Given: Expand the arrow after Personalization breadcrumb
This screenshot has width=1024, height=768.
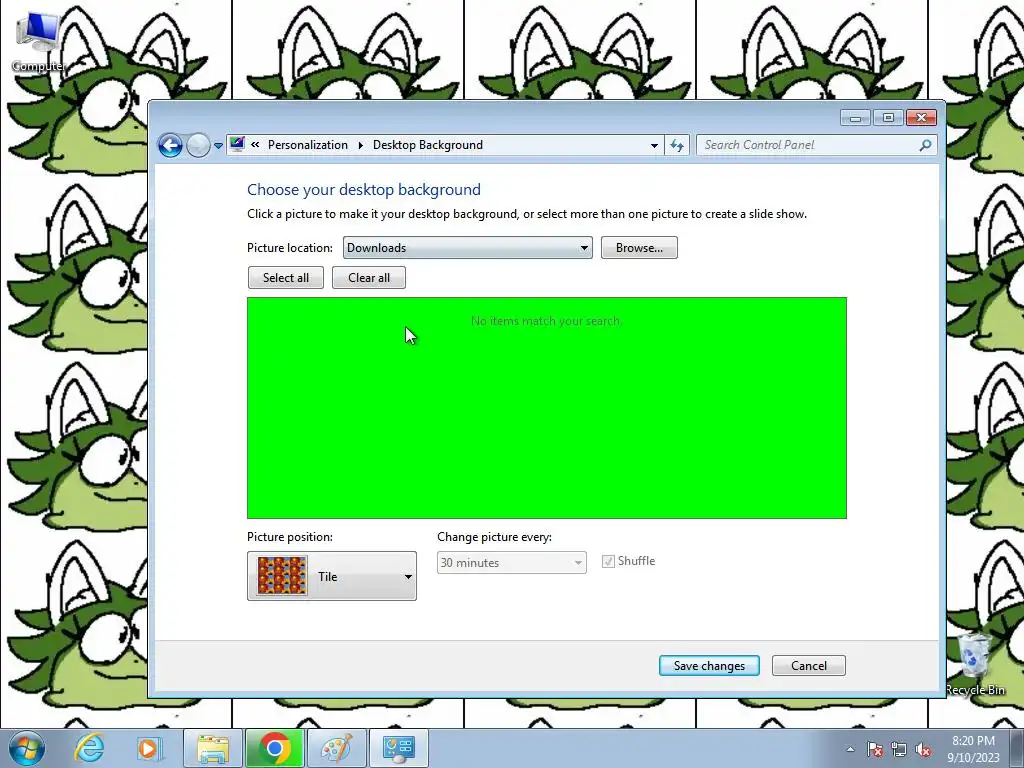Looking at the screenshot, I should point(360,145).
